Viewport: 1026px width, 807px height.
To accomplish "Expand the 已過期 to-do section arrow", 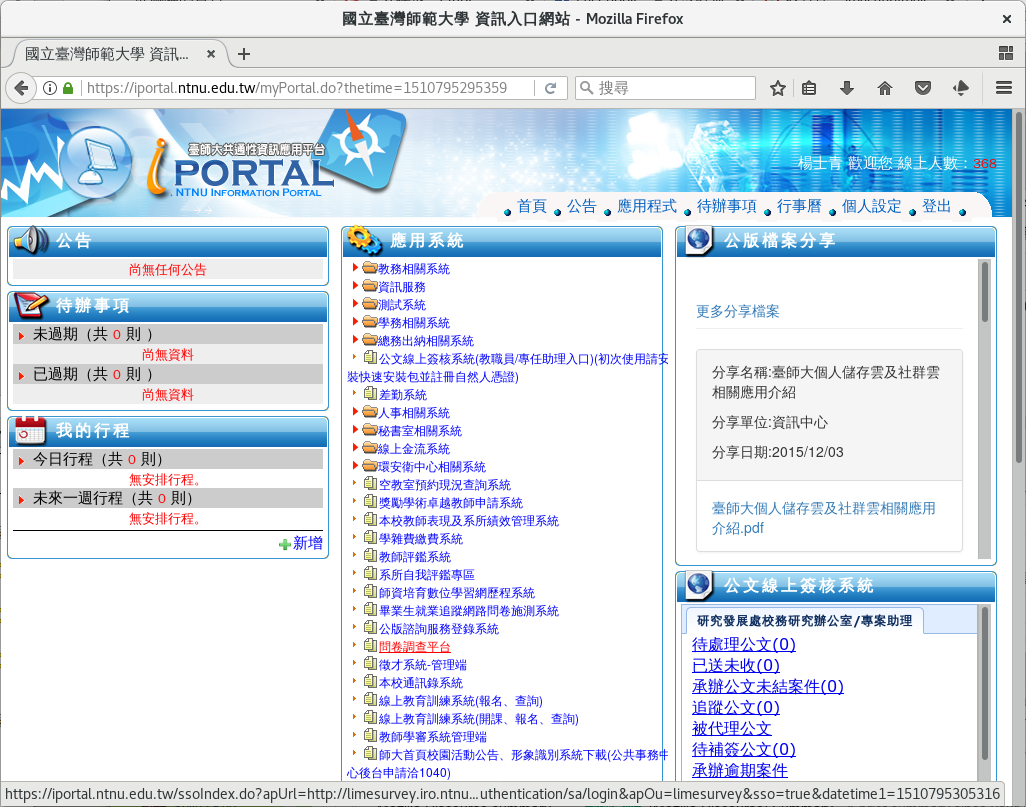I will (21, 376).
